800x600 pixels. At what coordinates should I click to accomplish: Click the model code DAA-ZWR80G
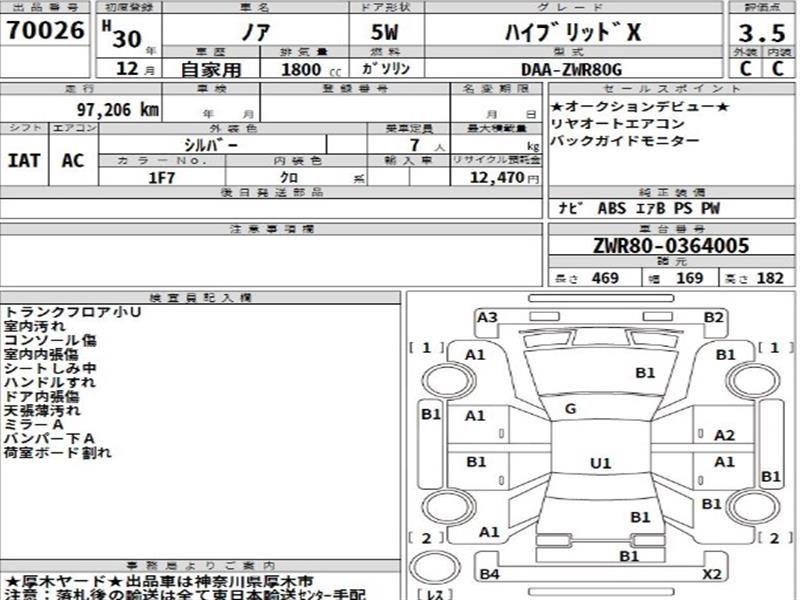[571, 69]
